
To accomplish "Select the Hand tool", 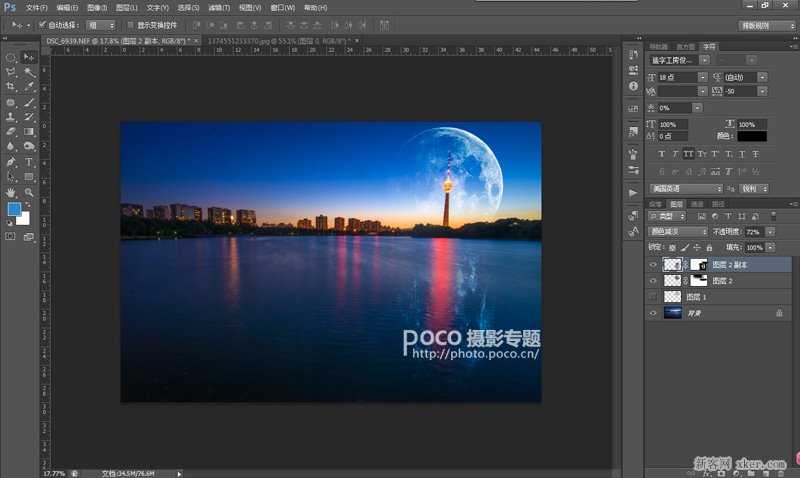I will point(10,192).
